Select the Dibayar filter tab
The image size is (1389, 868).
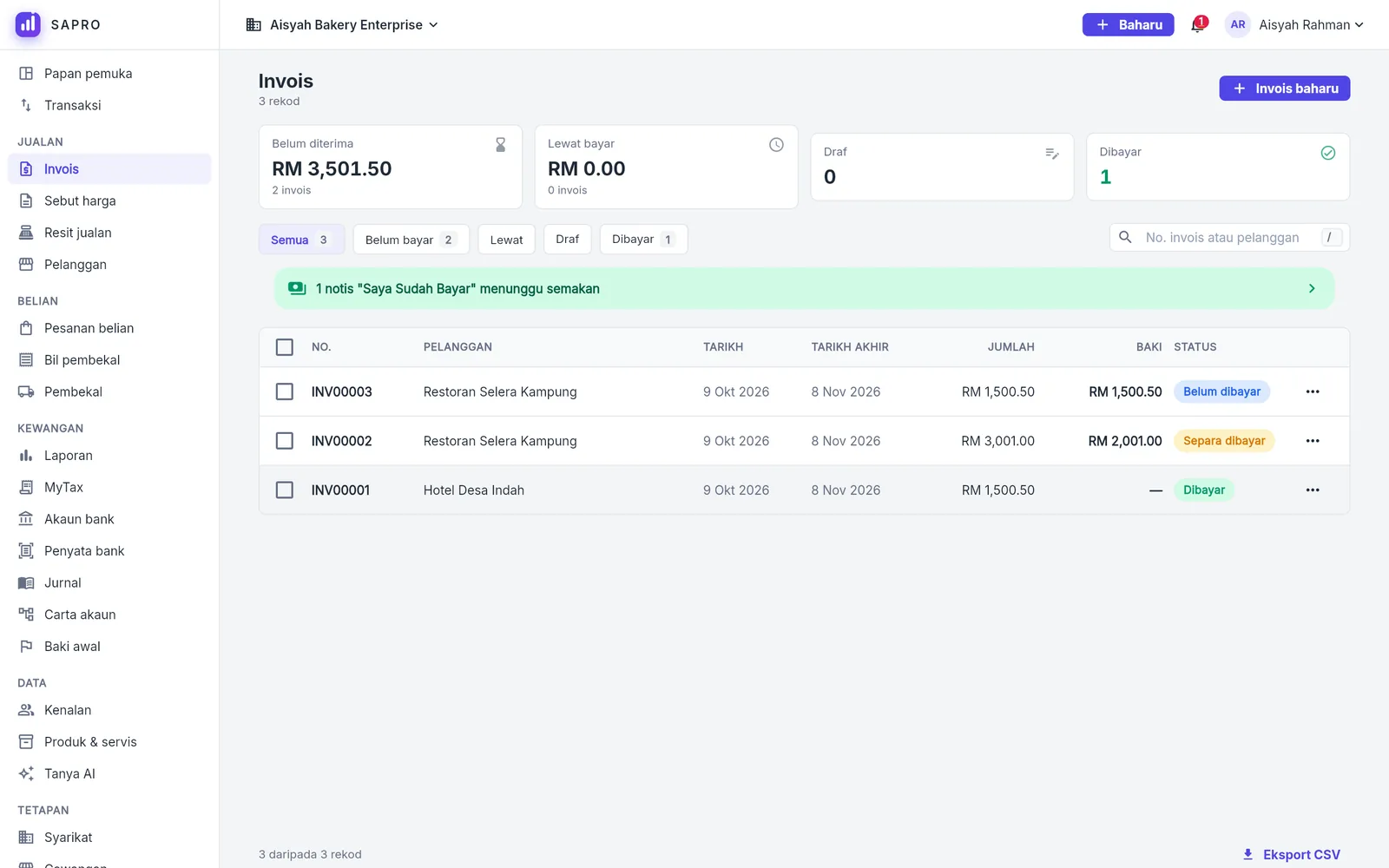click(643, 240)
